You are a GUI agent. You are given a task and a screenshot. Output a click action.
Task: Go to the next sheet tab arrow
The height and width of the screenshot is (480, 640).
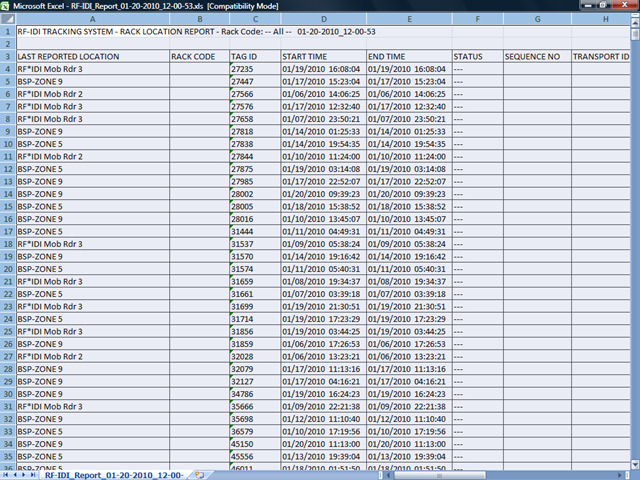[24, 475]
